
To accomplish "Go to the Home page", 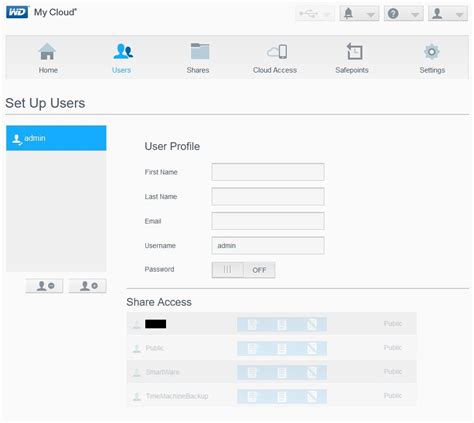I will click(48, 58).
